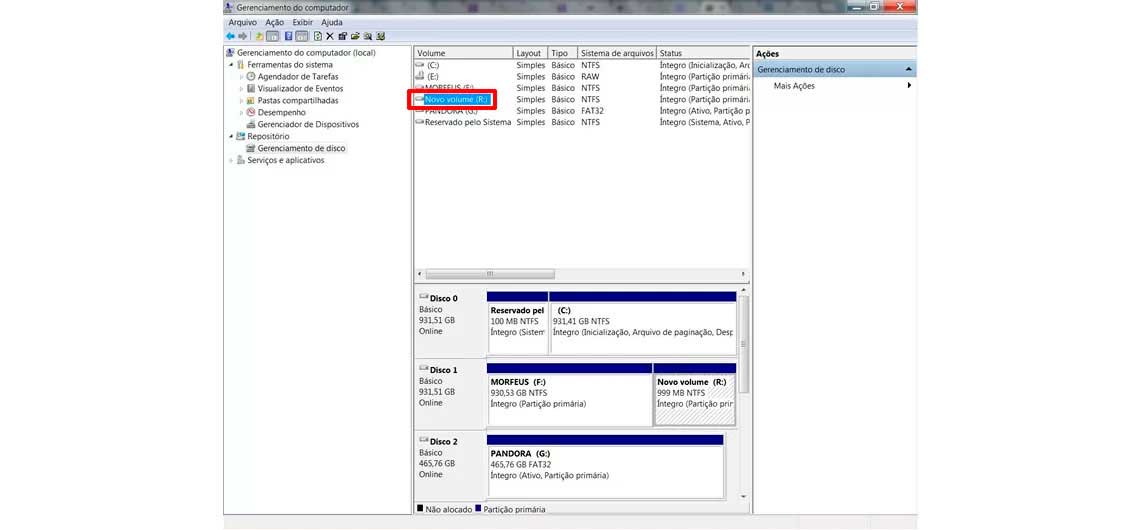Viewport: 1140px width, 530px height.
Task: Collapse the Gerenciamento de disco actions section arrow
Action: point(908,69)
